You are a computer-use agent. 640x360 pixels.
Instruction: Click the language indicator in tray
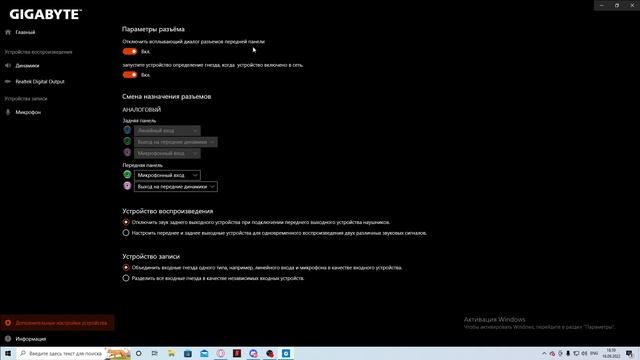click(x=594, y=353)
